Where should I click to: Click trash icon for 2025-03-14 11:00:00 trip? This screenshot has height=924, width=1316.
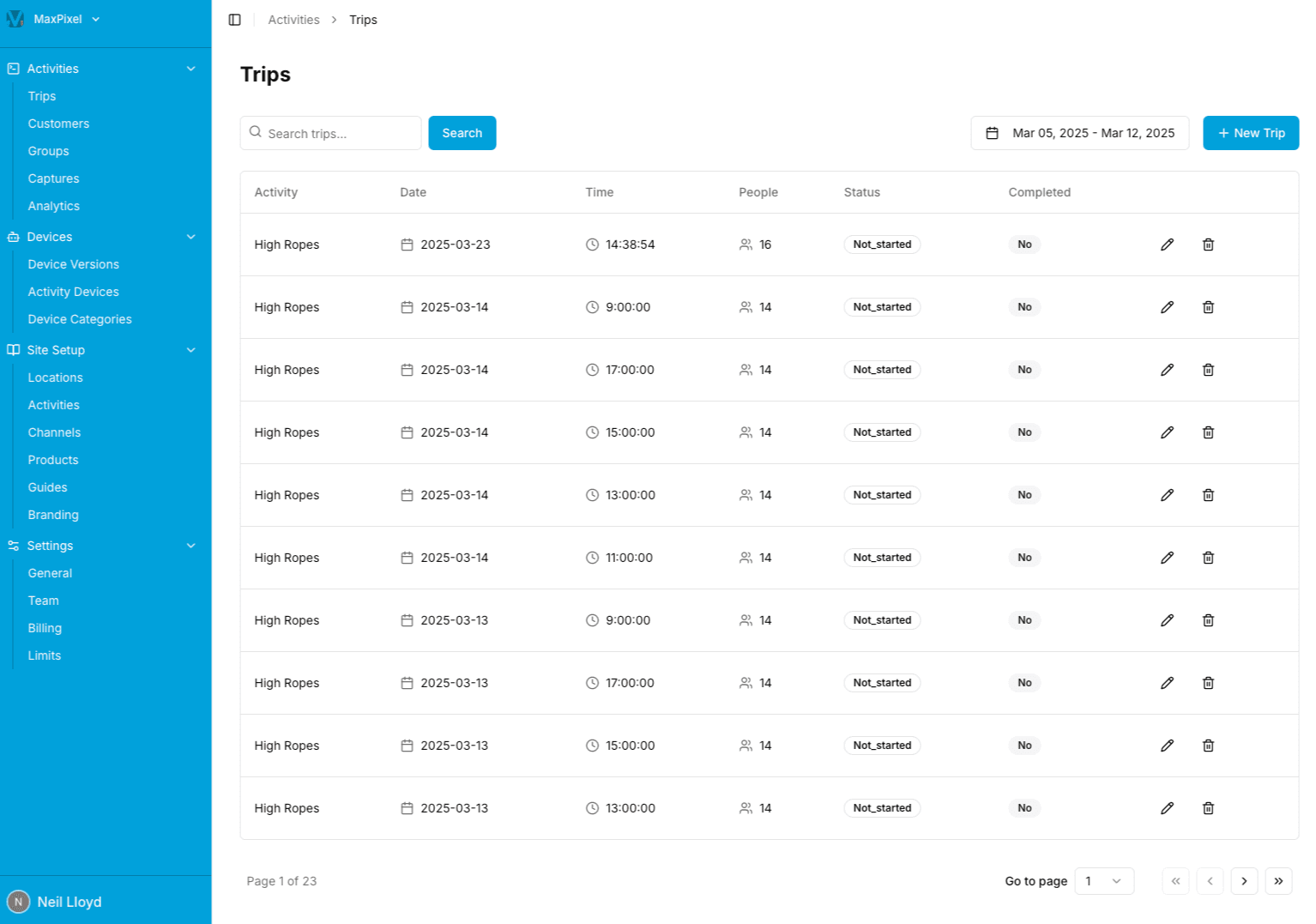(x=1208, y=558)
